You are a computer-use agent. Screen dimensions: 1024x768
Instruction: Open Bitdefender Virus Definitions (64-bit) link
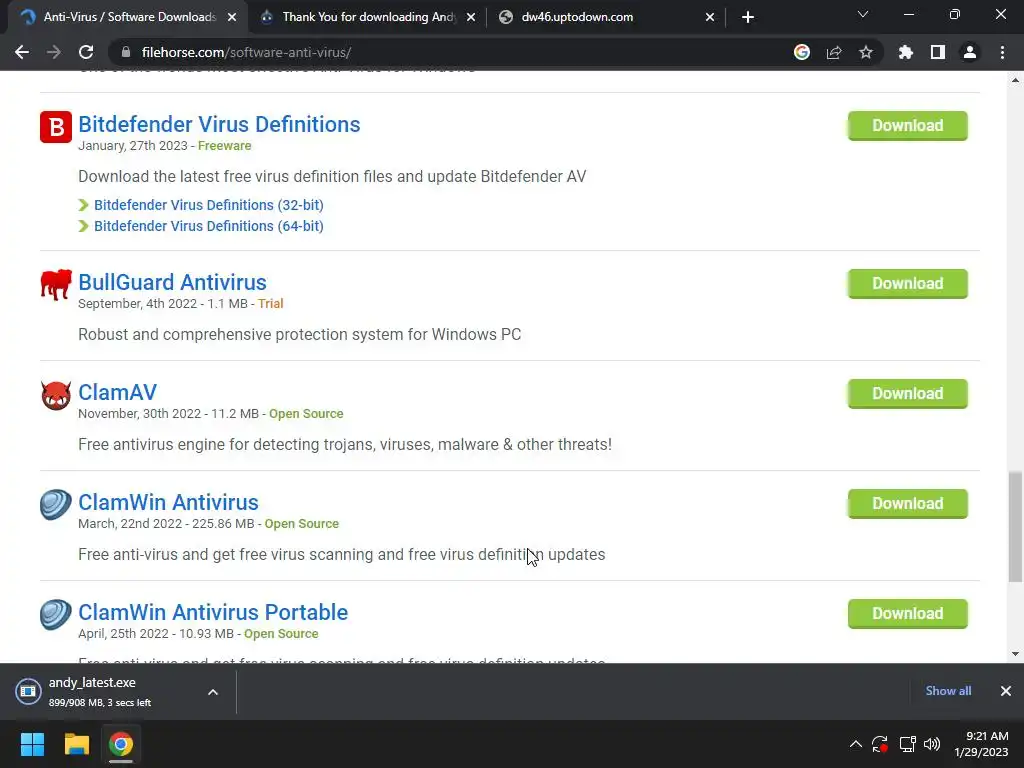(209, 226)
